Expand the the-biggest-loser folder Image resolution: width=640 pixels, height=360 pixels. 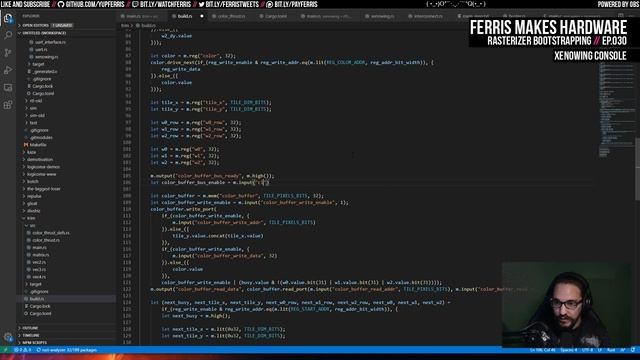click(43, 189)
